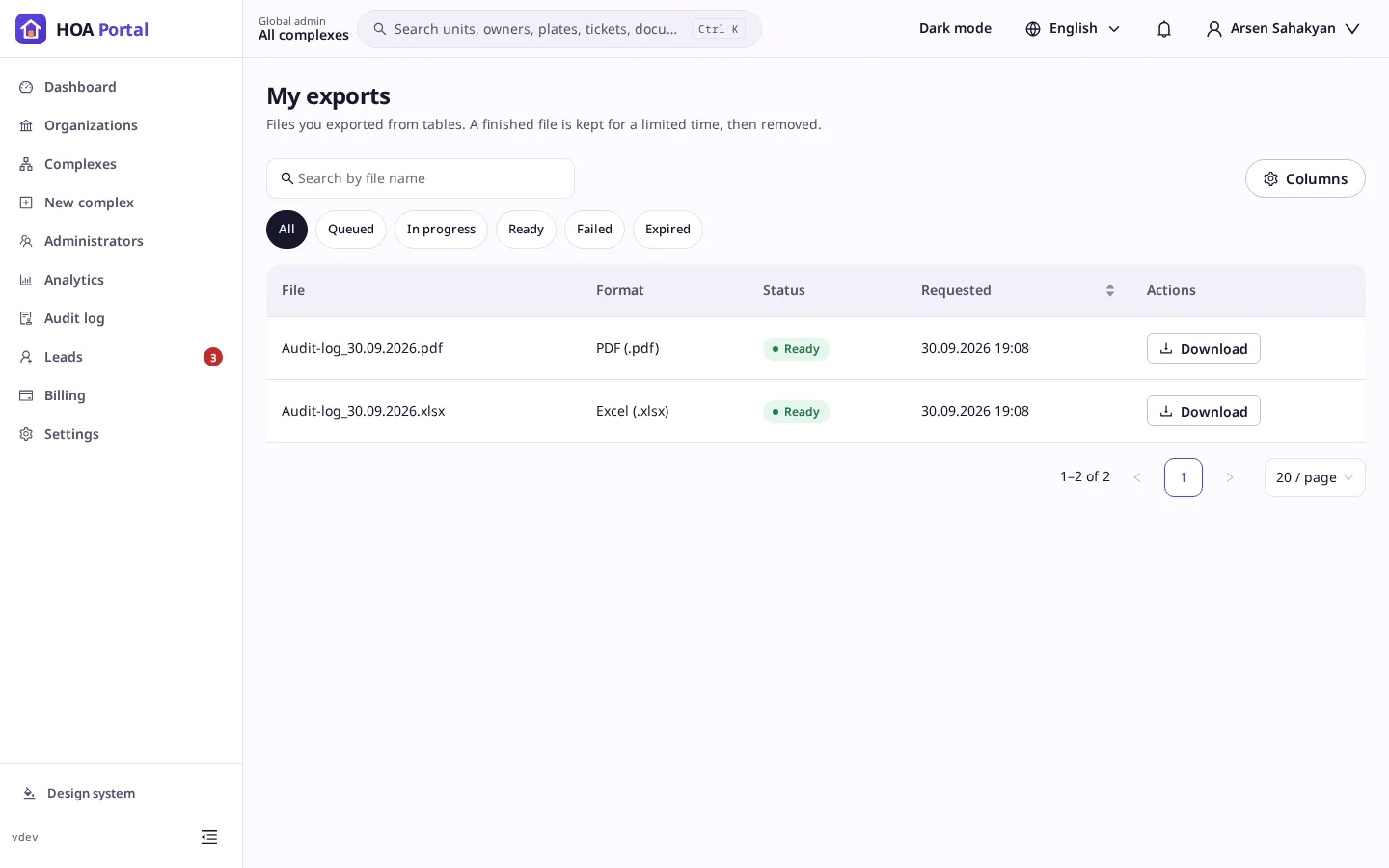This screenshot has height=868, width=1389.
Task: Open the Complexes section
Action: pyautogui.click(x=121, y=164)
